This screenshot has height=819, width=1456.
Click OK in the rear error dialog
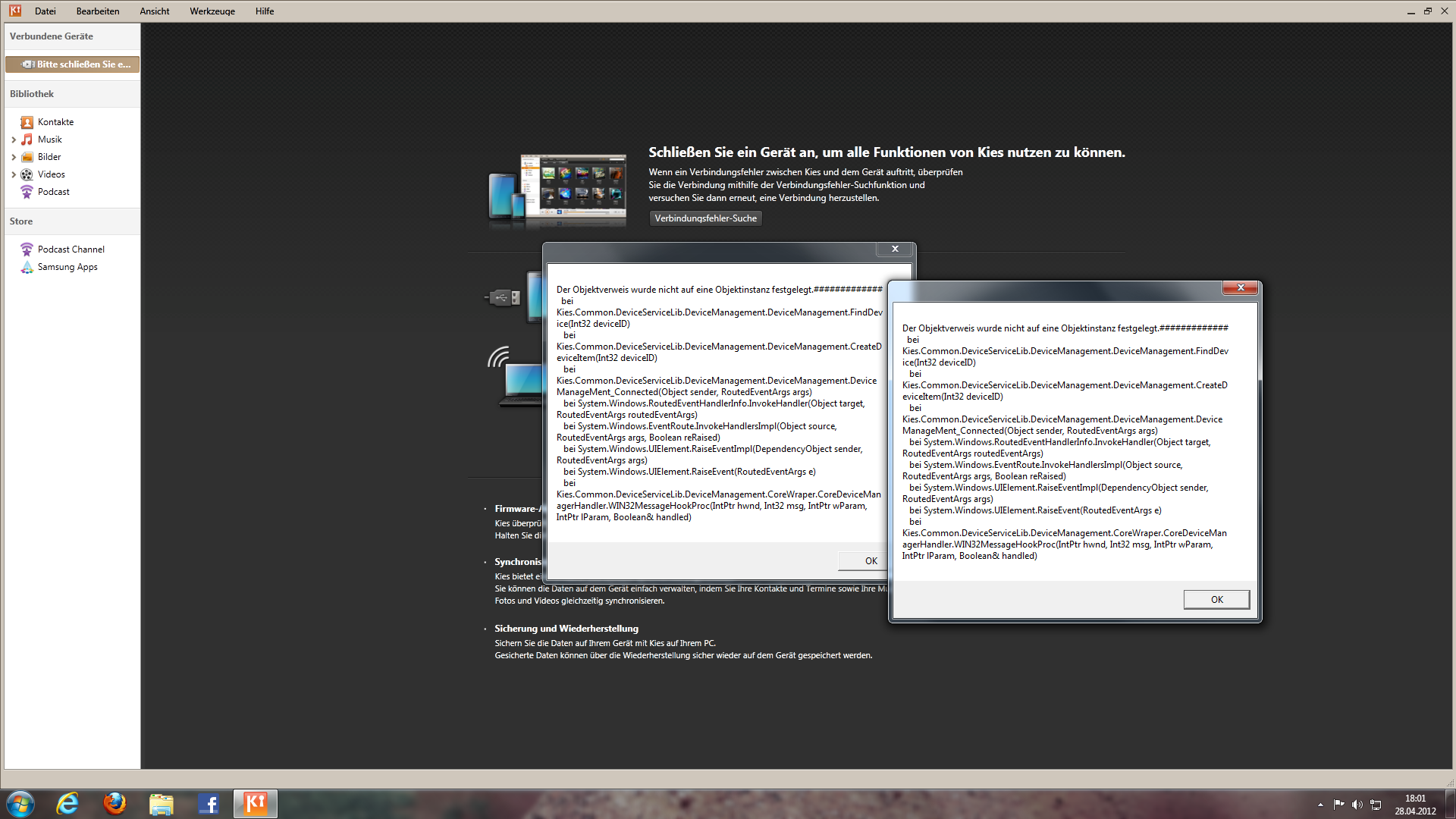[870, 561]
